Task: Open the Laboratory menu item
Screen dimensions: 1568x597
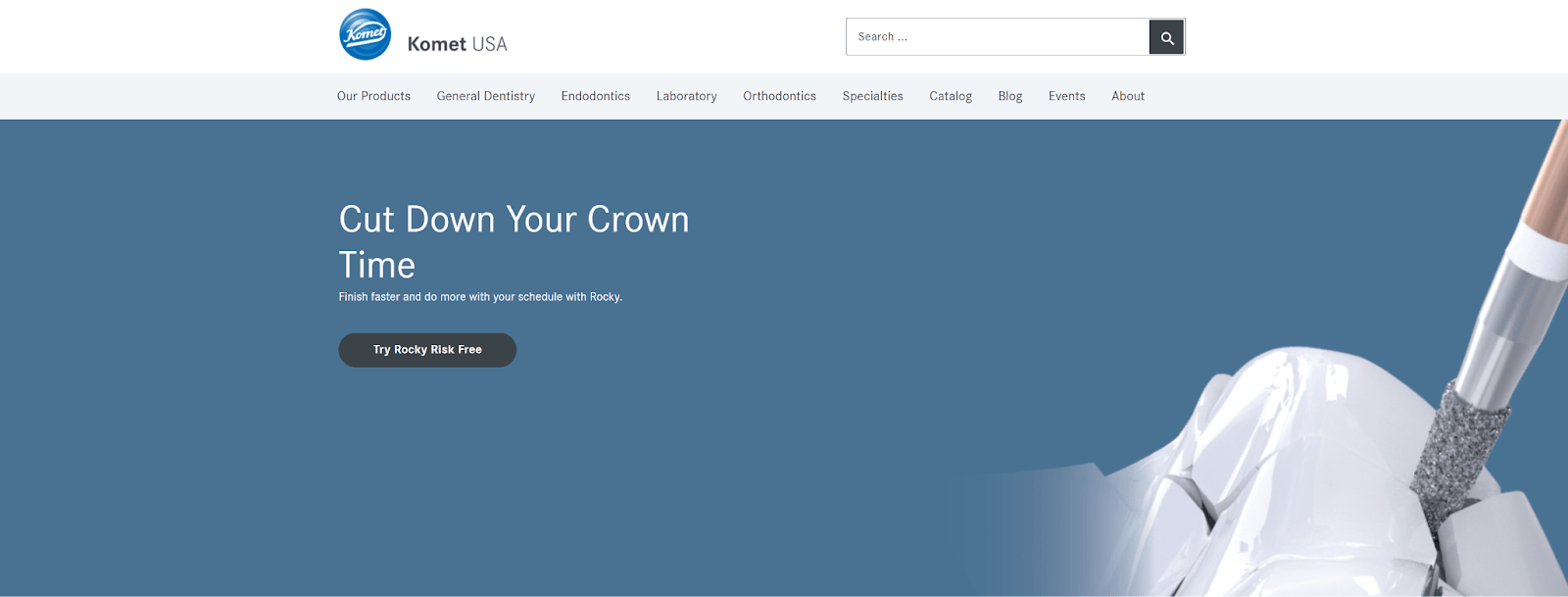Action: tap(686, 96)
